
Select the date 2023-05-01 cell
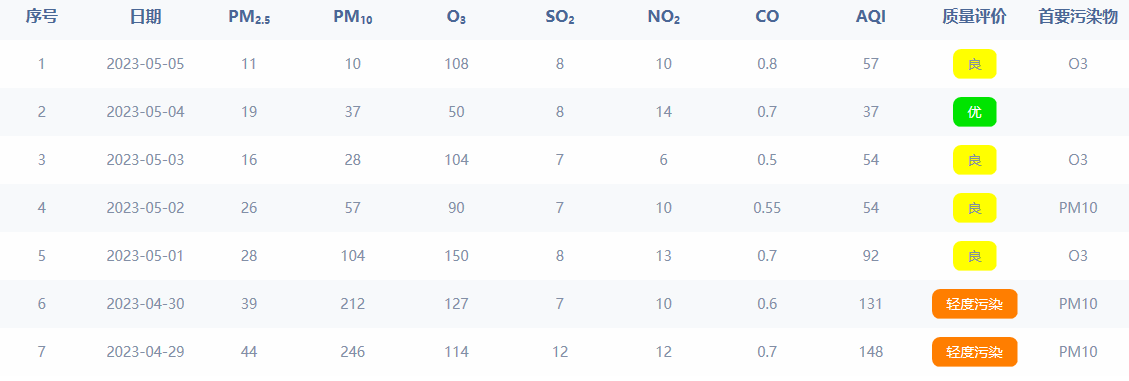click(x=145, y=256)
